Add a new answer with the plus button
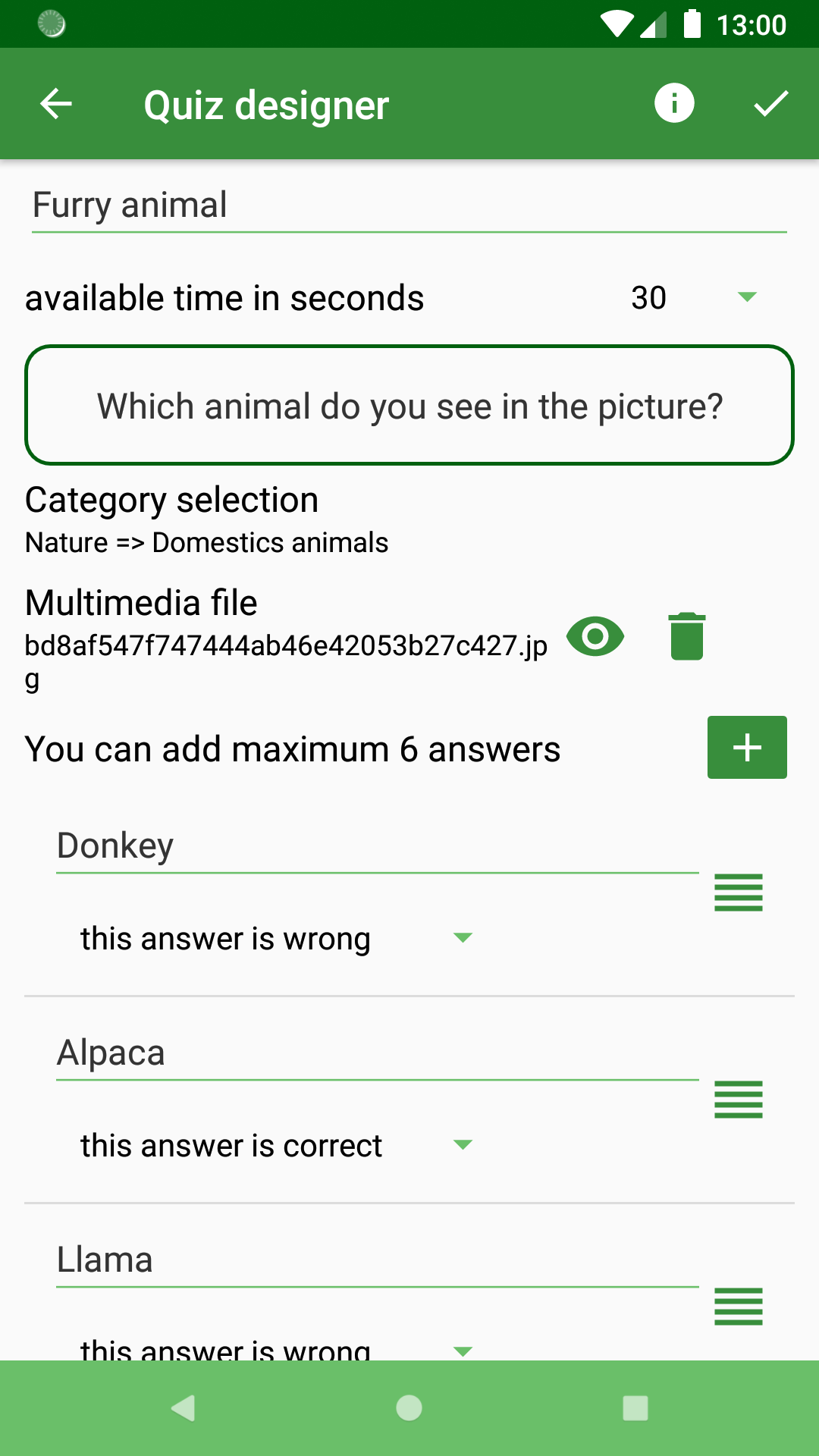The height and width of the screenshot is (1456, 819). [x=747, y=748]
